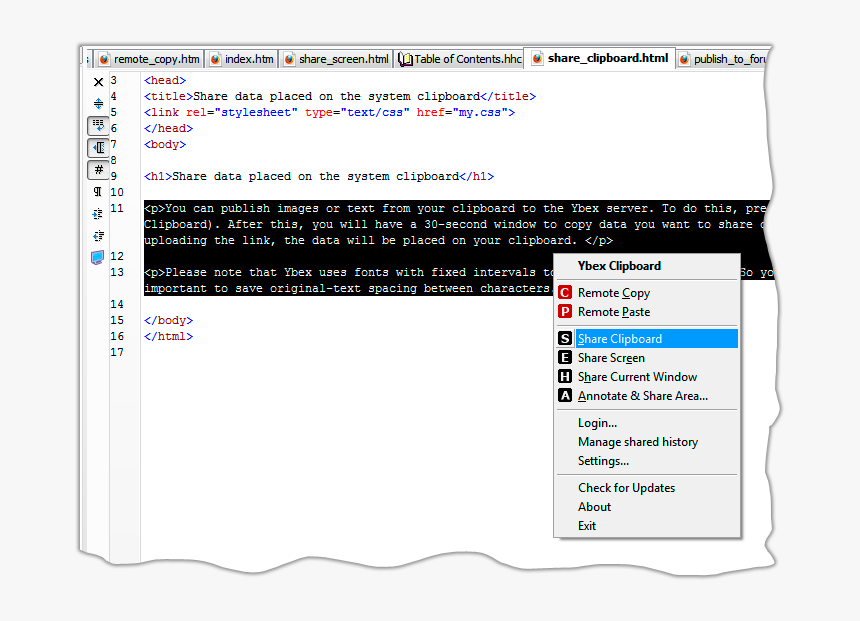
Task: Open Settings... from the Ybex menu
Action: pos(603,461)
